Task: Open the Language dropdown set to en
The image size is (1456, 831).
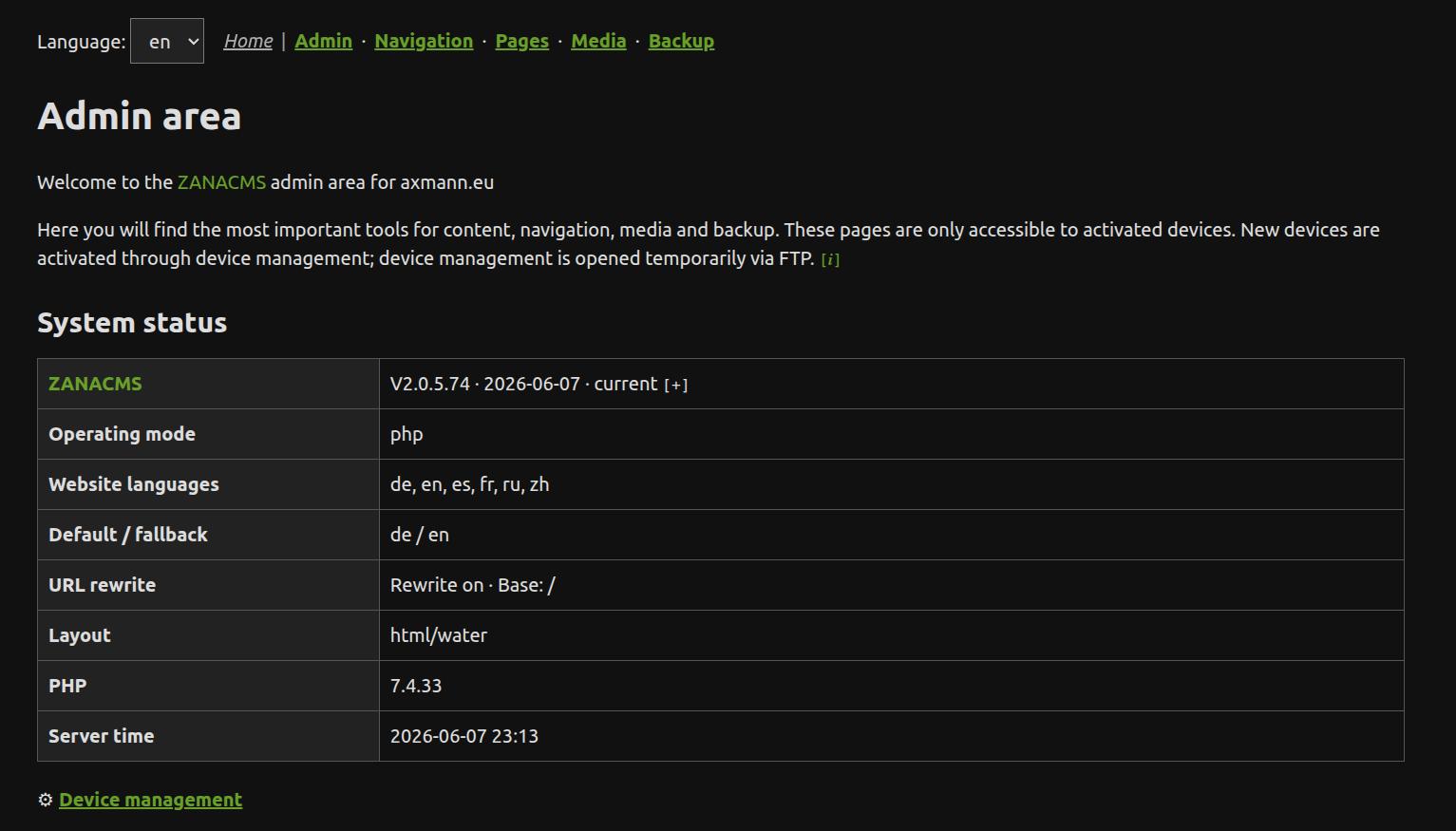Action: (x=167, y=41)
